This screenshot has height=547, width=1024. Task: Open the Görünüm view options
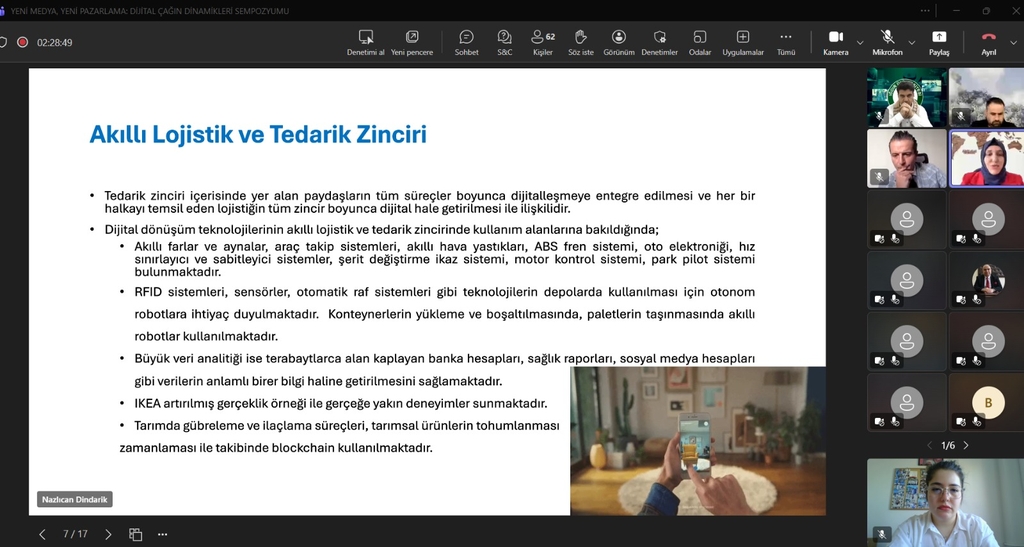(x=619, y=42)
